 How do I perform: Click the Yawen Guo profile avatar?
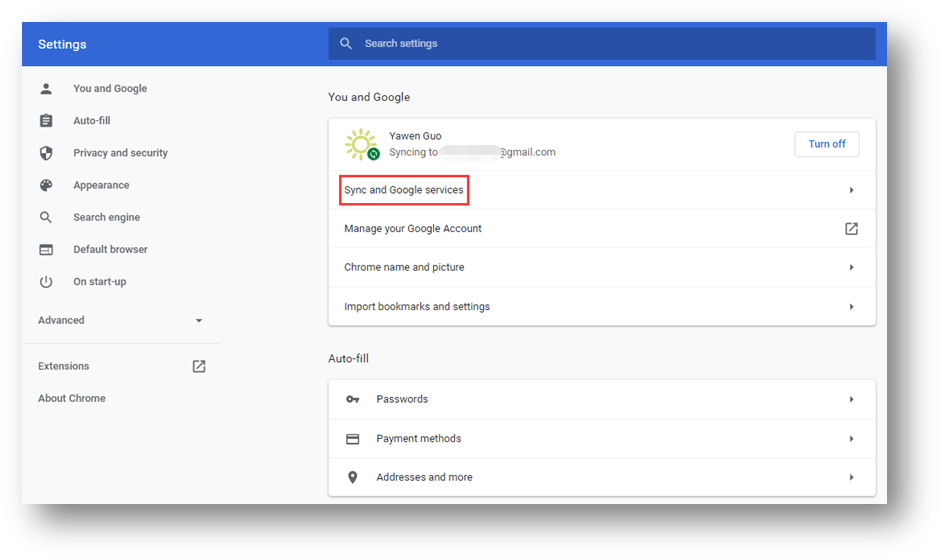(x=360, y=145)
